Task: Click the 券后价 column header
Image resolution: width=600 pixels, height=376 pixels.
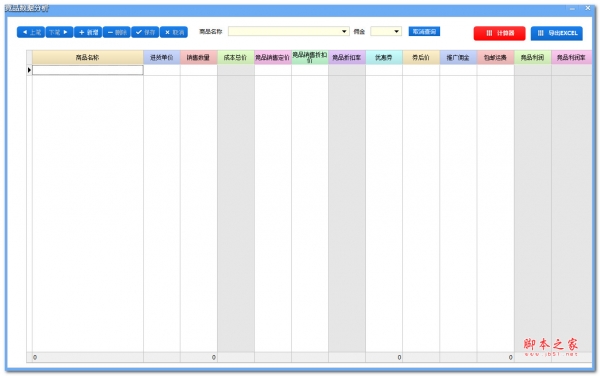Action: click(x=421, y=57)
